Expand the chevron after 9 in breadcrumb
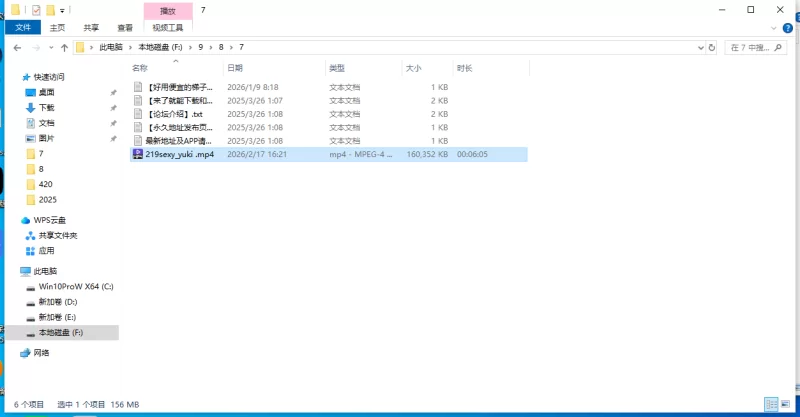 pyautogui.click(x=211, y=47)
